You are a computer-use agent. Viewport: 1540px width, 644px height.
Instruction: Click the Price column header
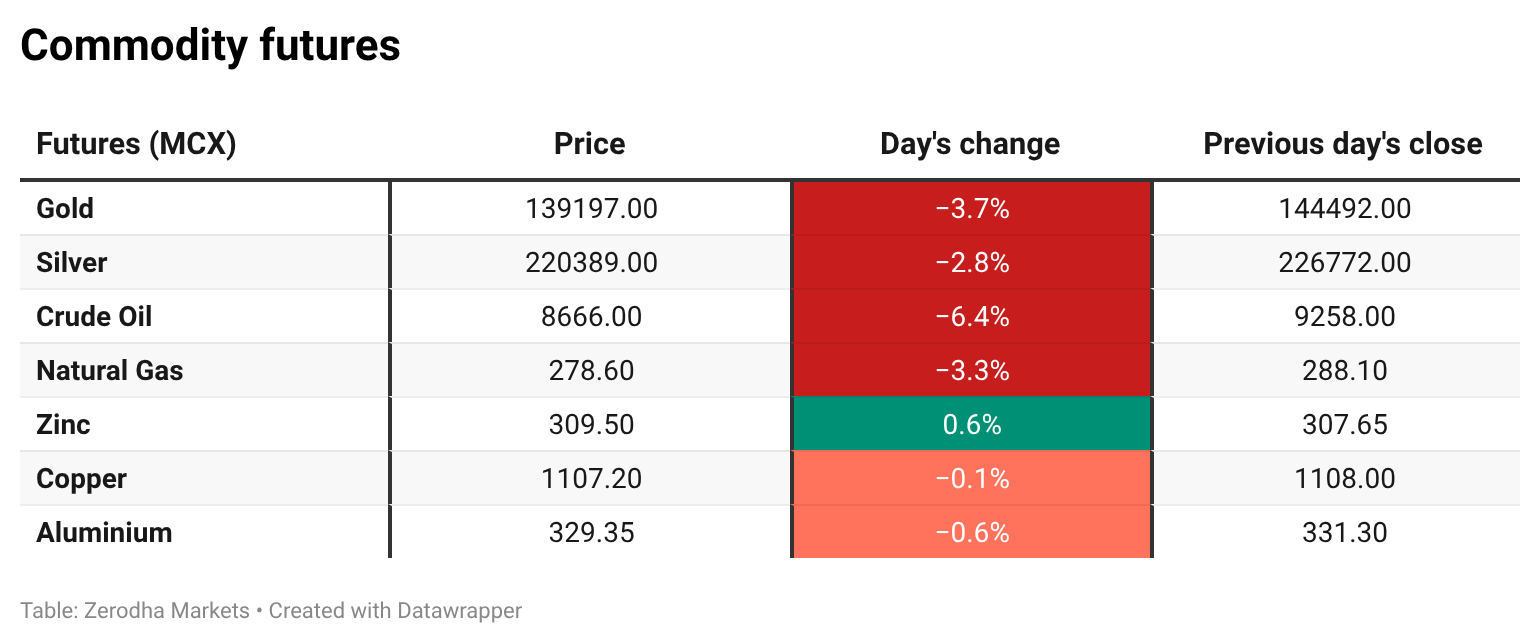click(x=590, y=144)
